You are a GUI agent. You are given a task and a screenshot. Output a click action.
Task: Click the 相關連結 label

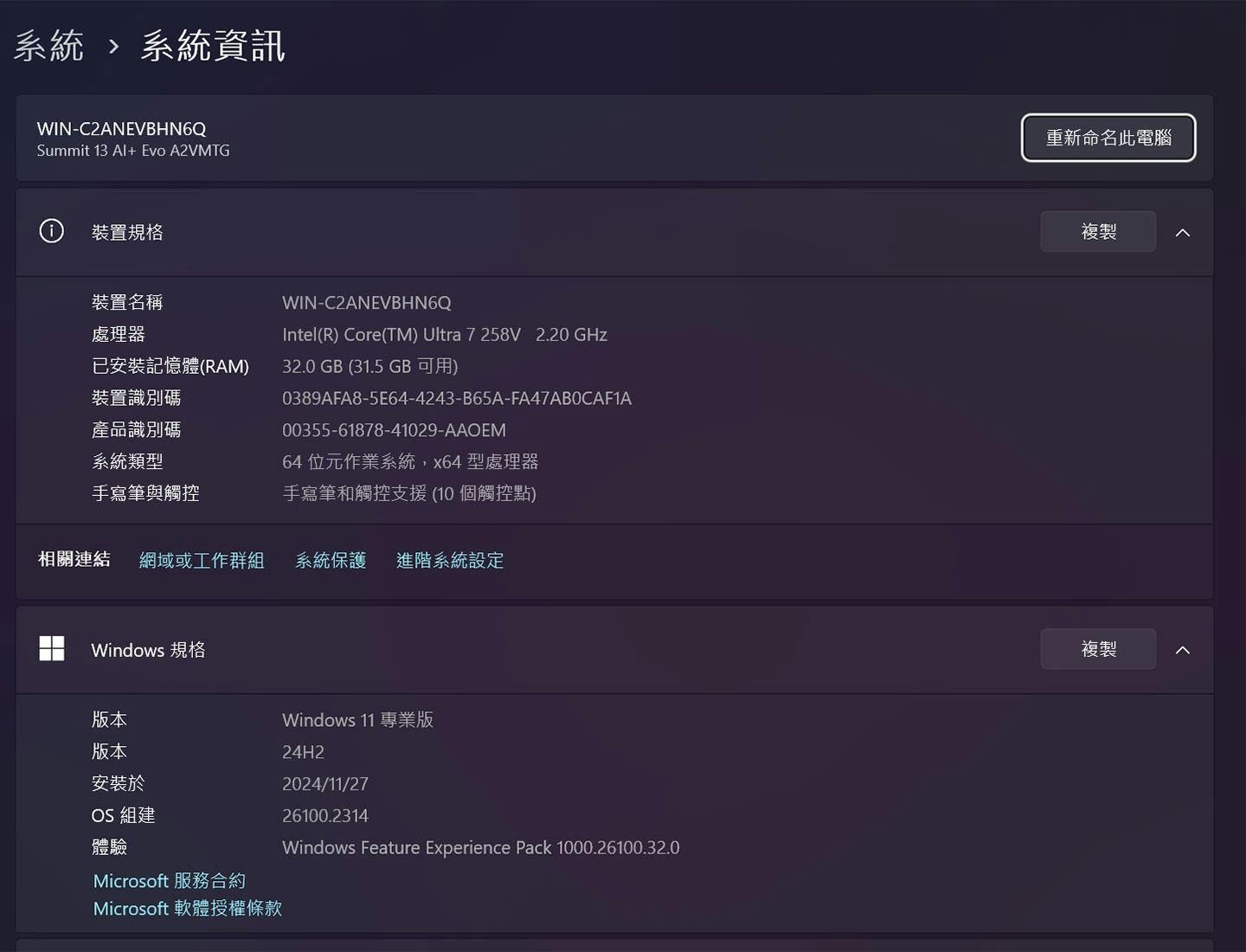point(74,560)
